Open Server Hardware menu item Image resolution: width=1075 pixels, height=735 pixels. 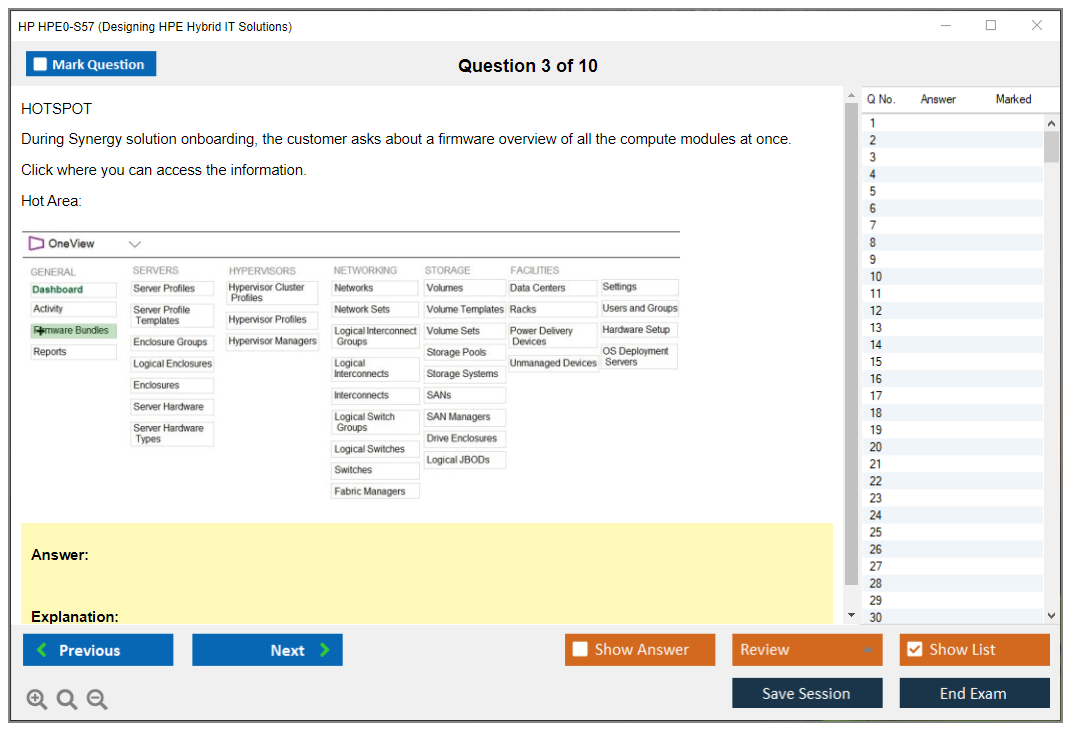(x=171, y=407)
